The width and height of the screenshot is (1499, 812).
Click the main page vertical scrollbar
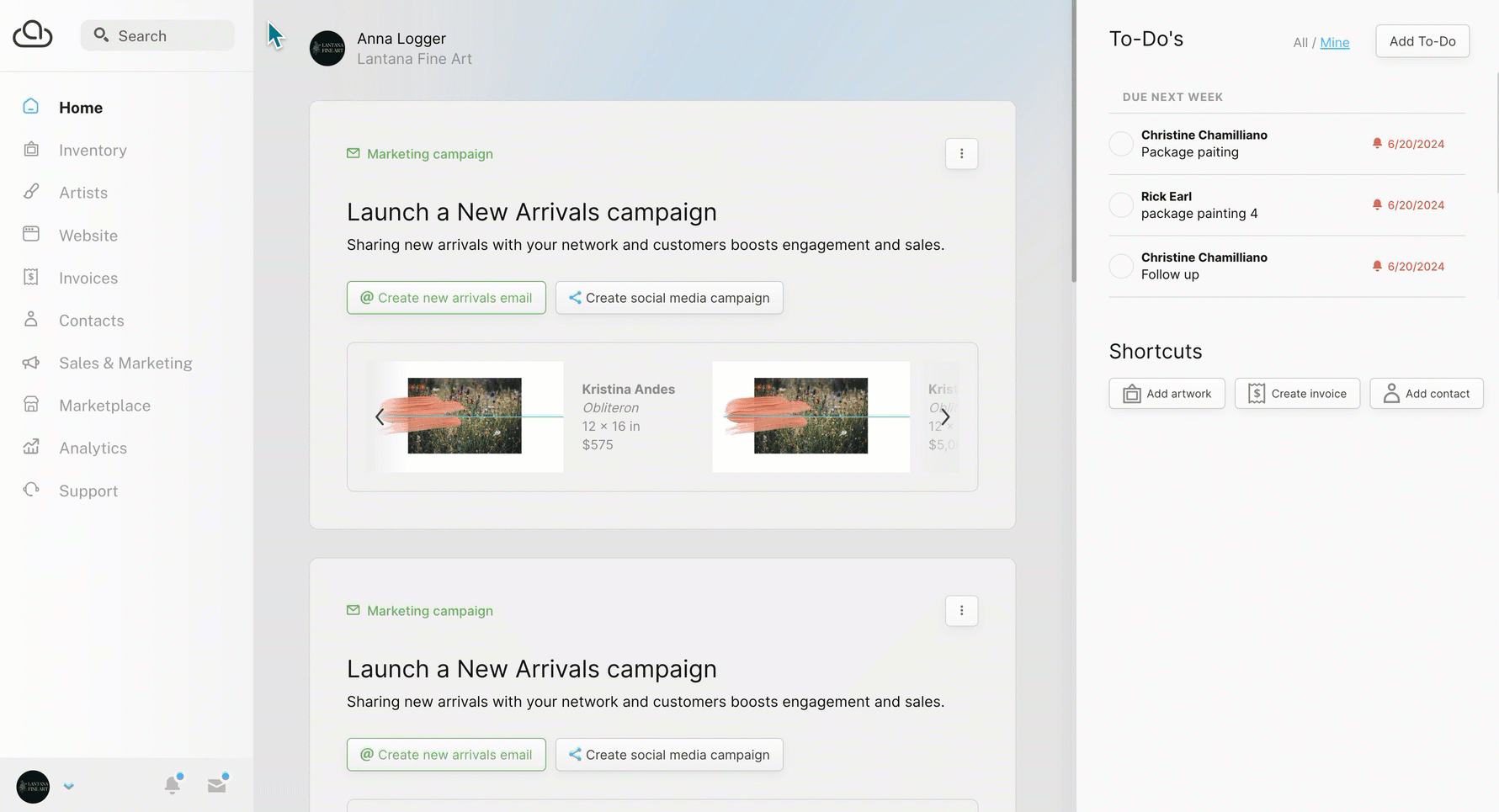point(1073,141)
